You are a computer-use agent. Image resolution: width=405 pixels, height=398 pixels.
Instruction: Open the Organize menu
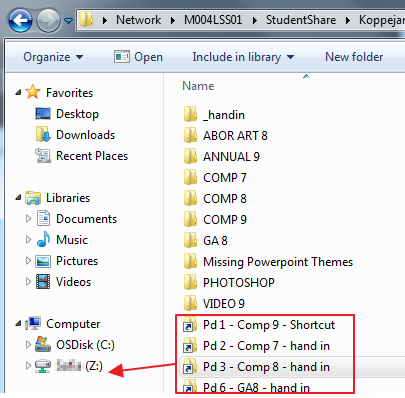[x=53, y=57]
